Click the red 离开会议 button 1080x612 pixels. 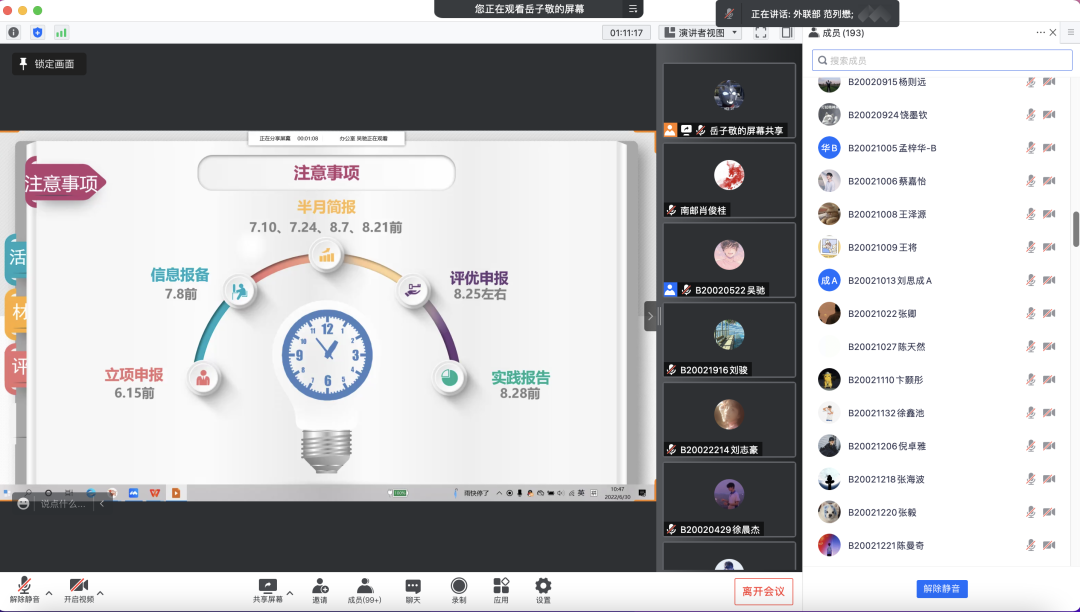(x=764, y=591)
